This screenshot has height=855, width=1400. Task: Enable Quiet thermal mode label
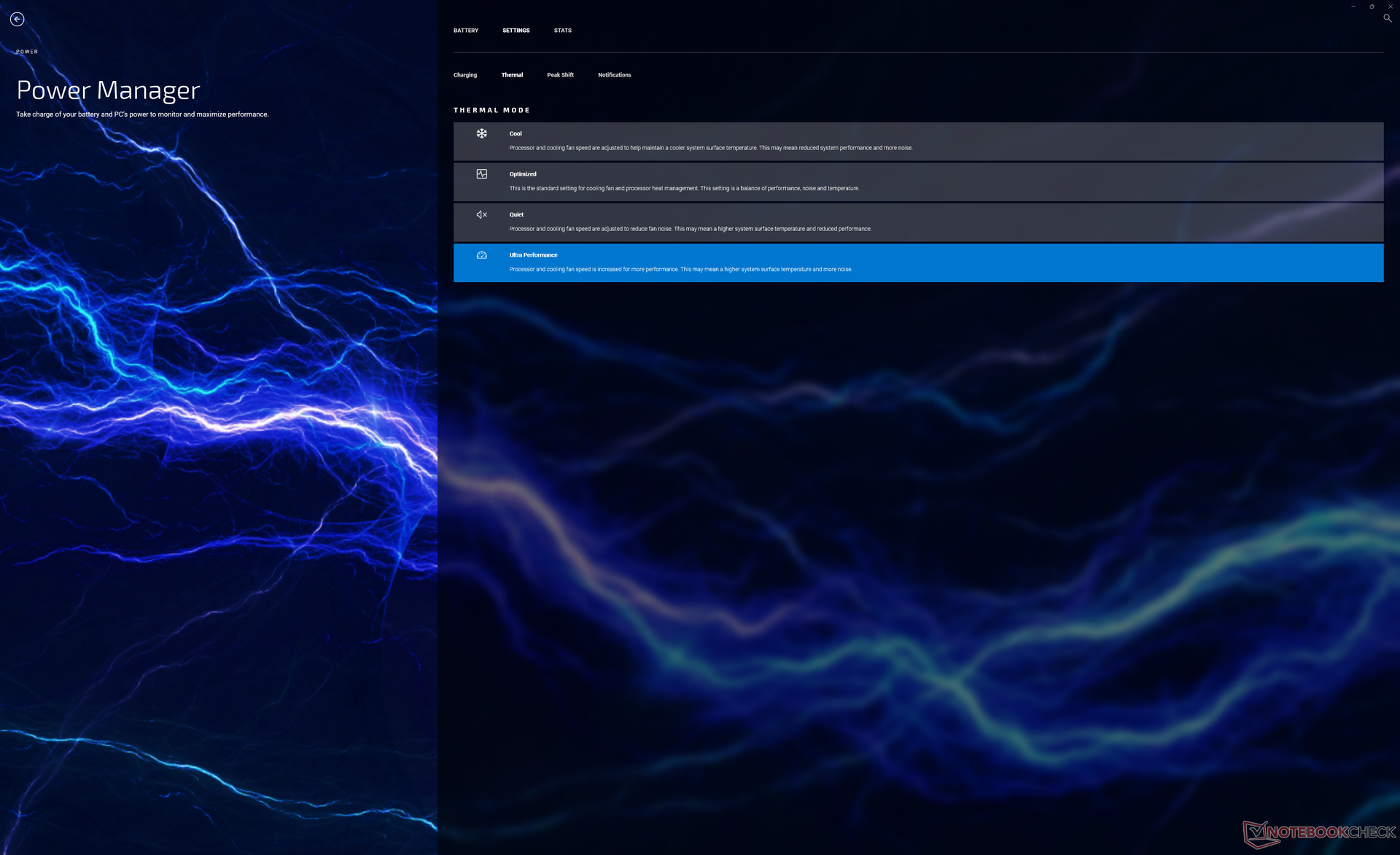516,214
